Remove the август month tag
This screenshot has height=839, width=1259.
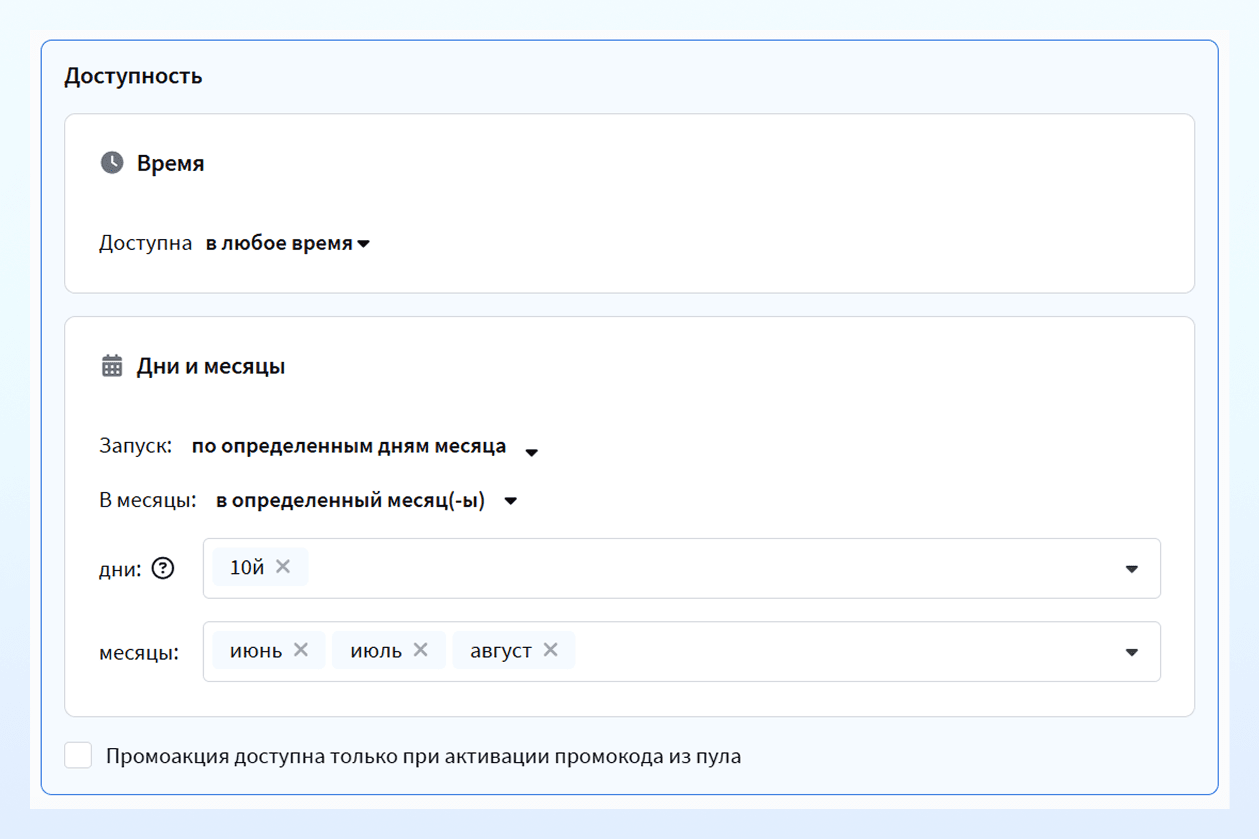click(x=550, y=650)
